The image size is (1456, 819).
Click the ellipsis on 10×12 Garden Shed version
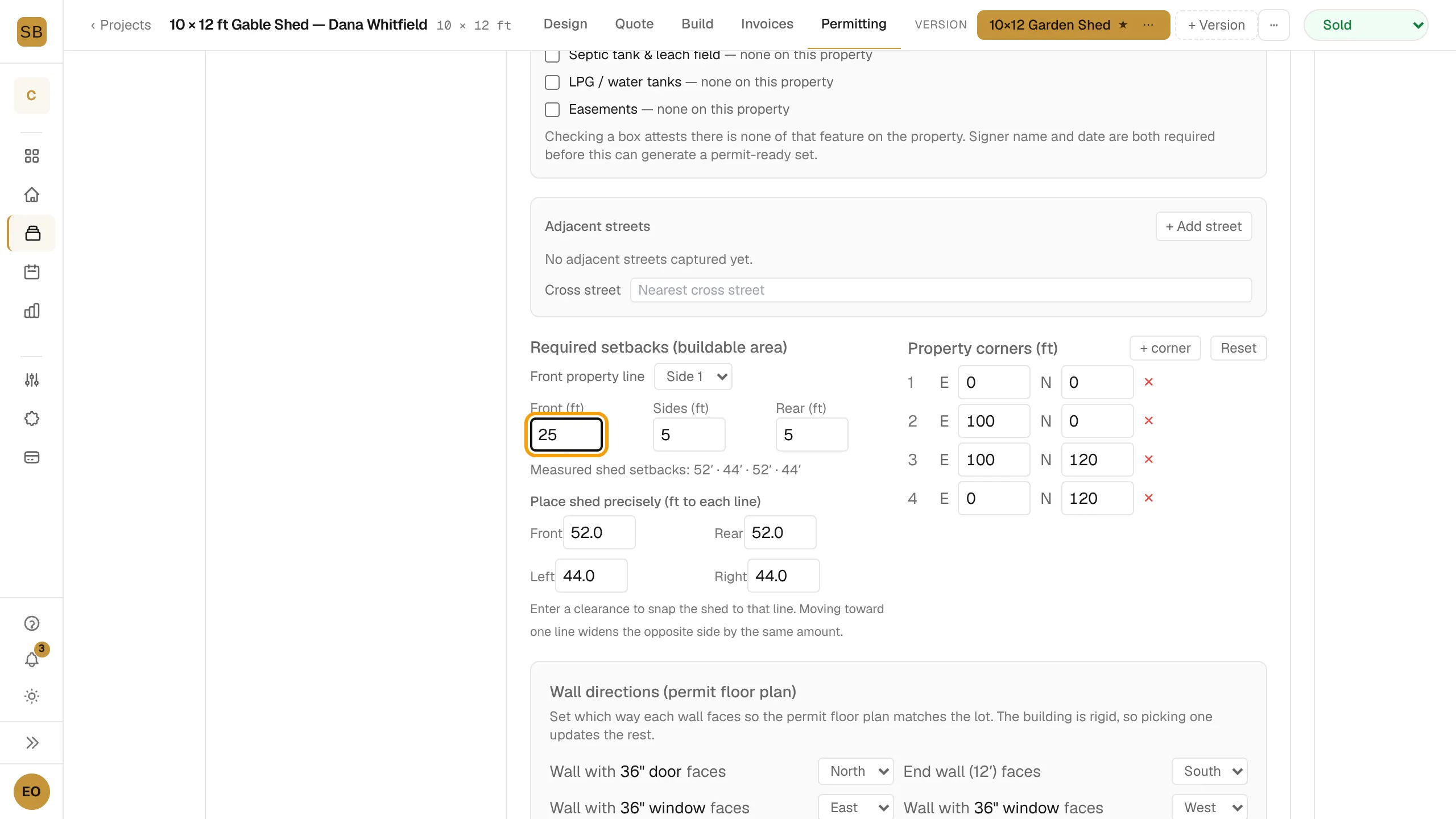tap(1148, 25)
